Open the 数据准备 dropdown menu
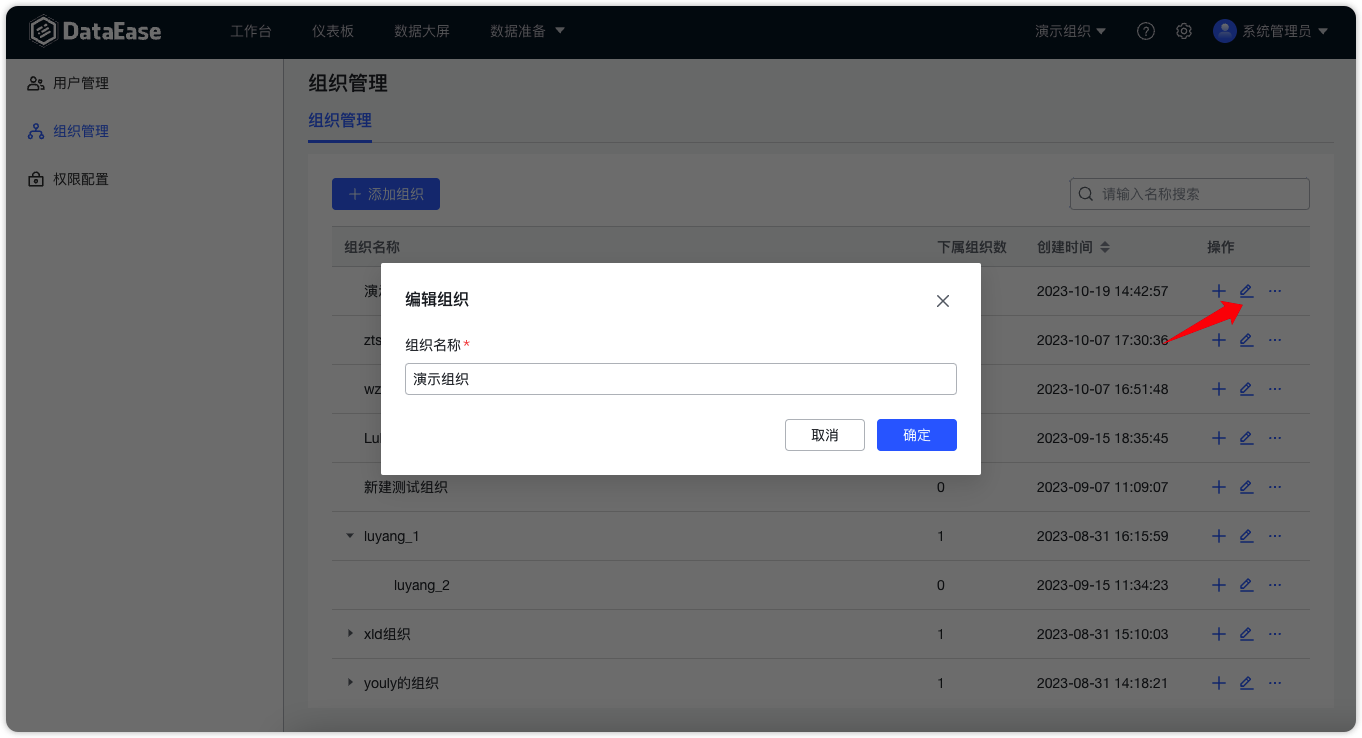 (x=528, y=31)
